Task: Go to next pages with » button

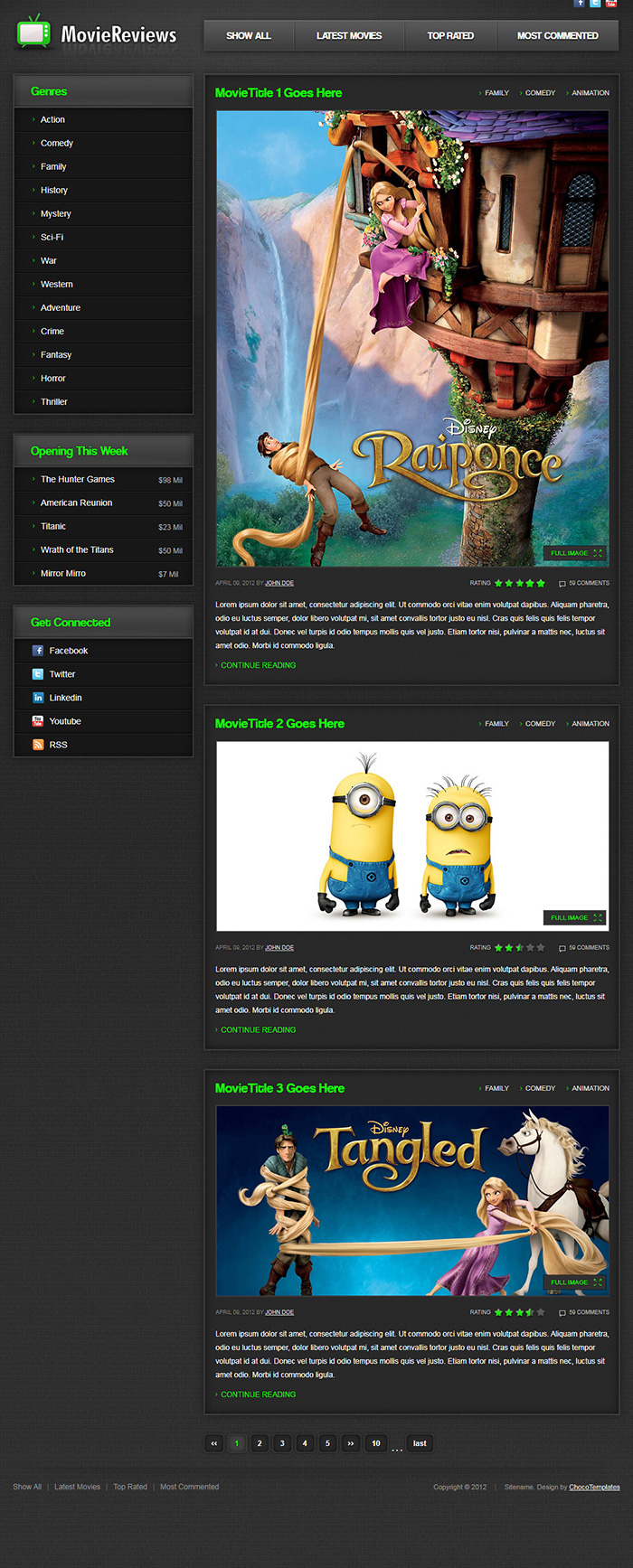Action: click(350, 1443)
